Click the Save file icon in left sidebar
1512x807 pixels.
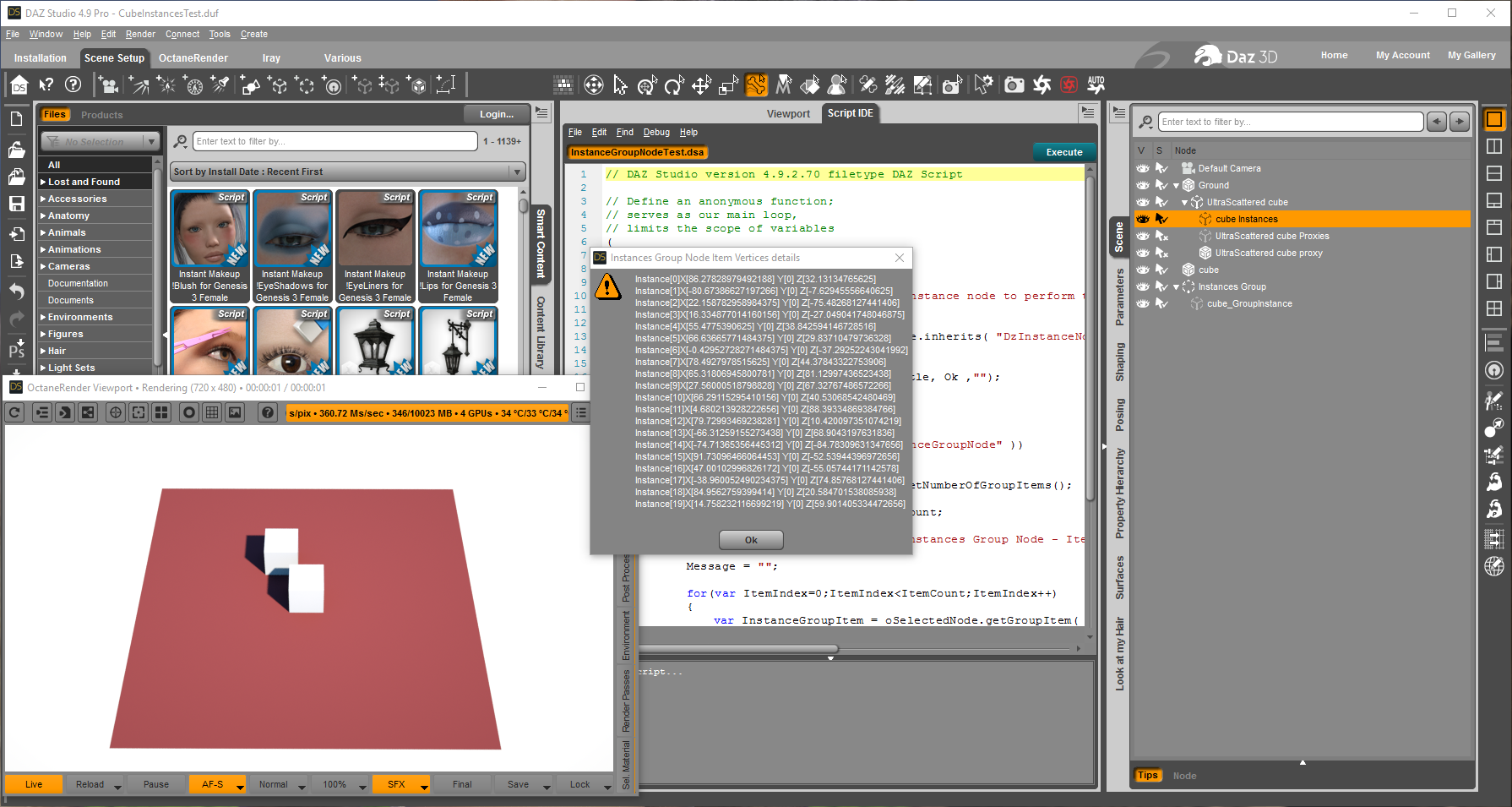[x=17, y=204]
